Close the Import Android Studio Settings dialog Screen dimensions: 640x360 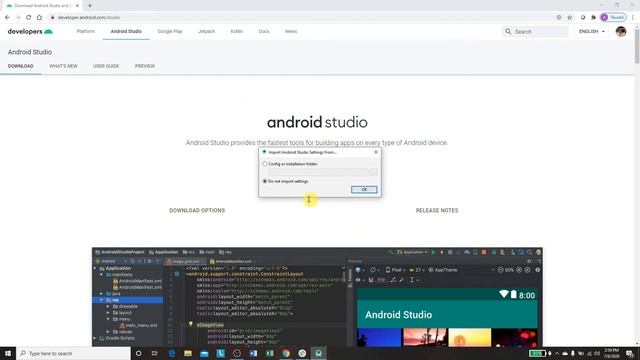coord(376,152)
